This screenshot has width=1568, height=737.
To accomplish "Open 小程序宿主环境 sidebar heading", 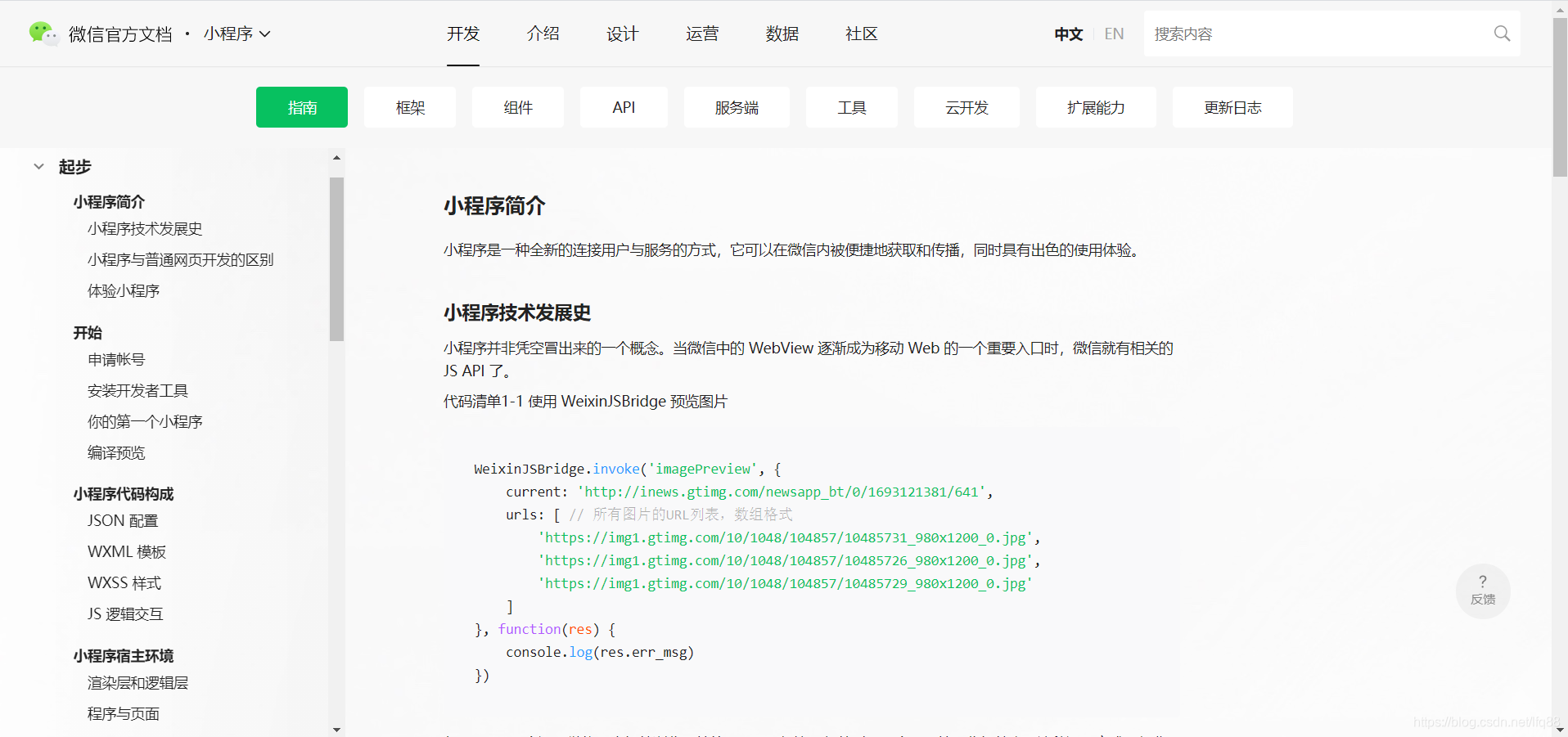I will point(124,655).
